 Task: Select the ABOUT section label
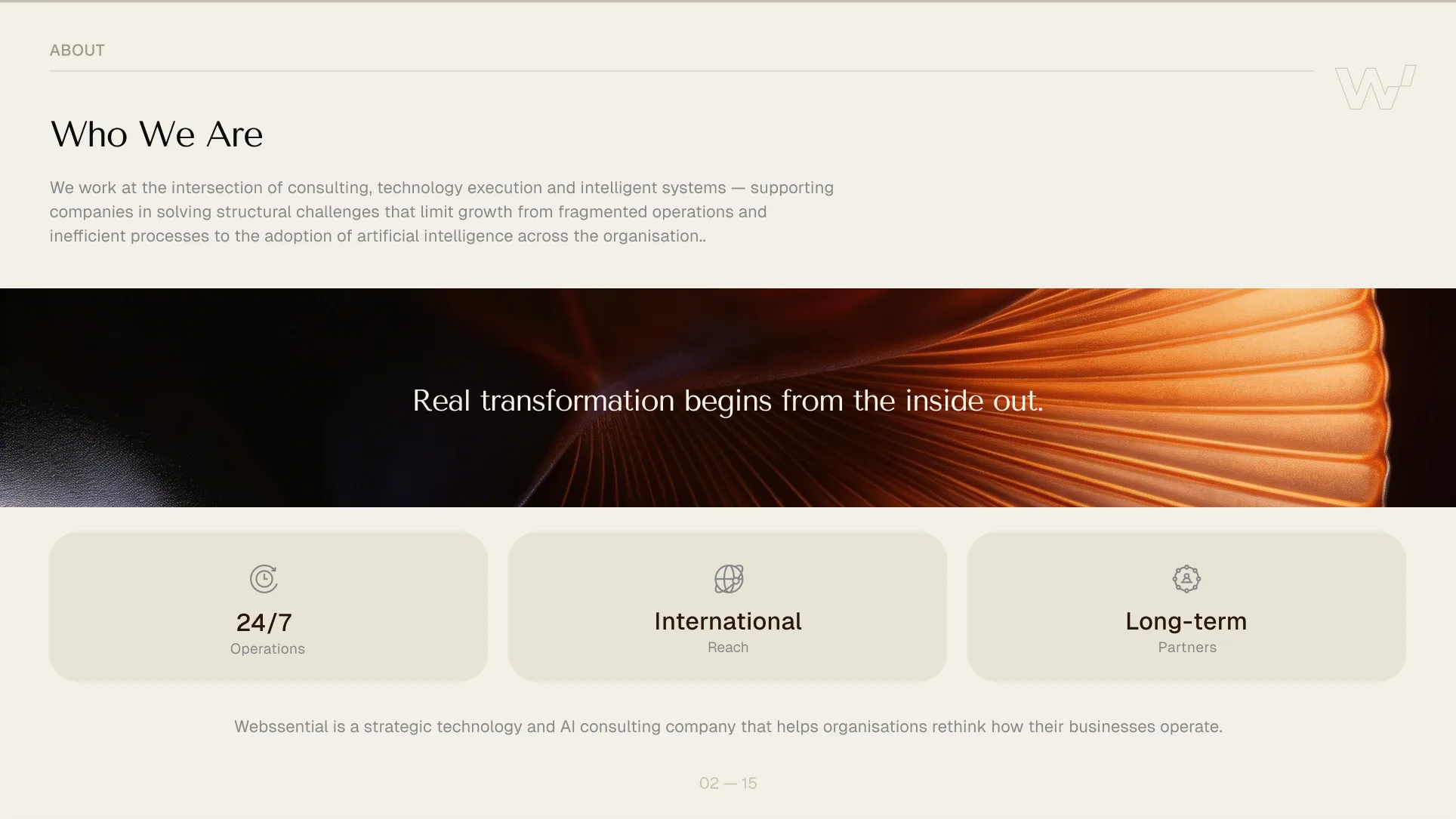click(77, 51)
